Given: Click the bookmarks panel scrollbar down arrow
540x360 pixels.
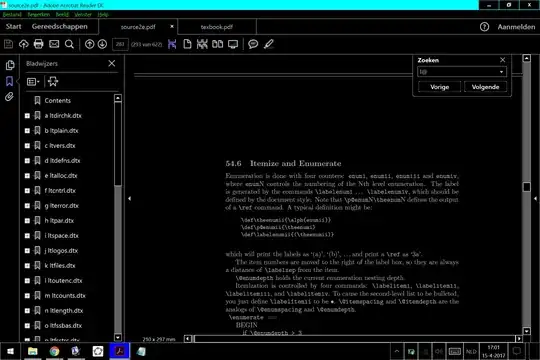Looking at the screenshot, I should 118,337.
